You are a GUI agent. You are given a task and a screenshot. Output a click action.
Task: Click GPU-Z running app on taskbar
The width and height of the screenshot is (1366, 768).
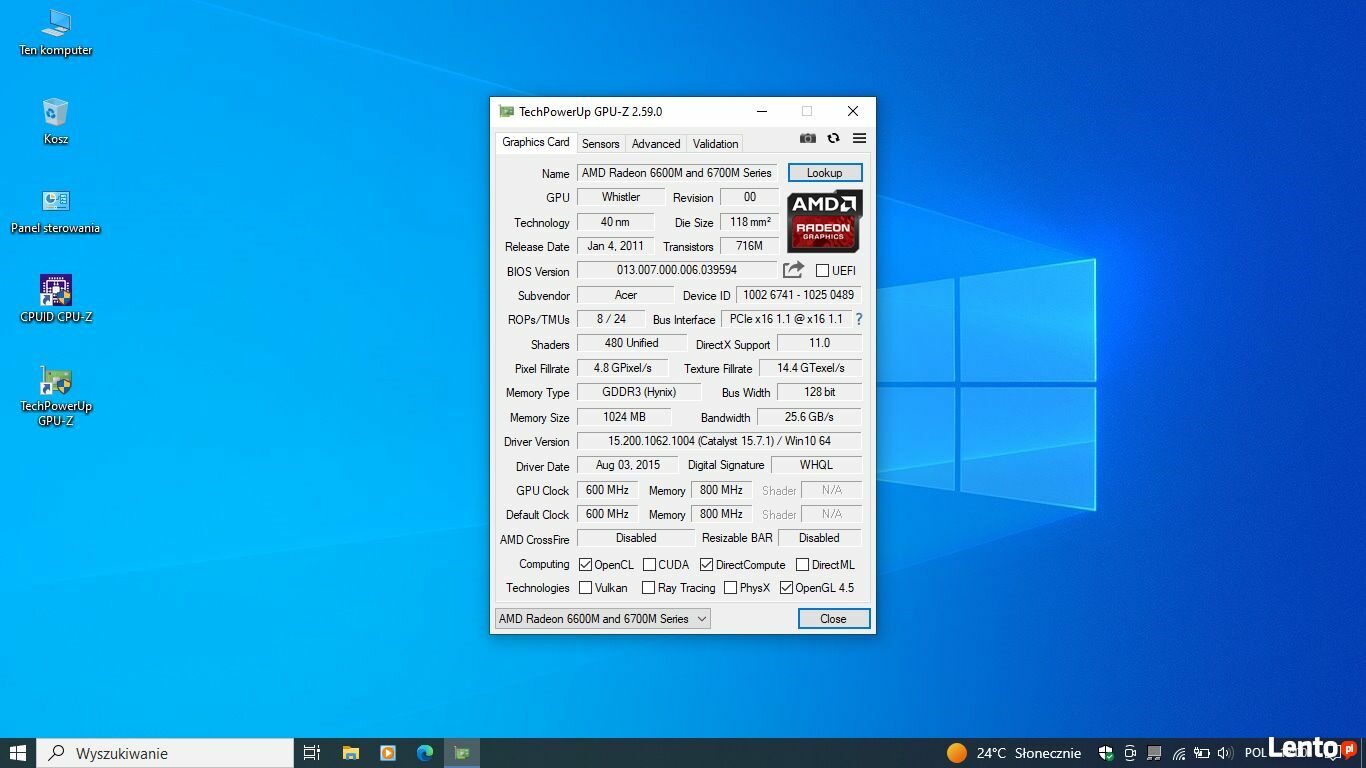[462, 753]
